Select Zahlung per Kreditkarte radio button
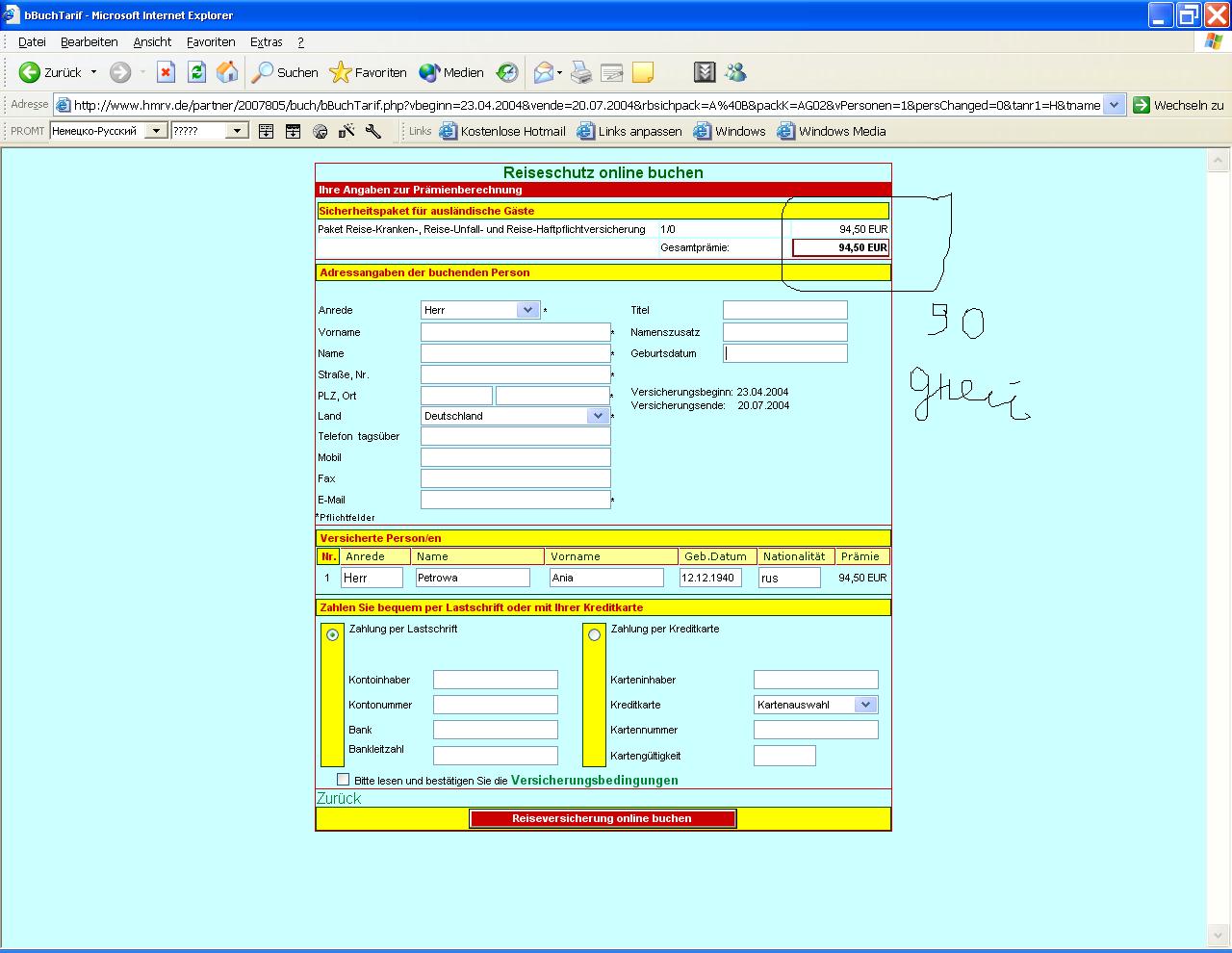Image resolution: width=1232 pixels, height=953 pixels. click(x=594, y=634)
